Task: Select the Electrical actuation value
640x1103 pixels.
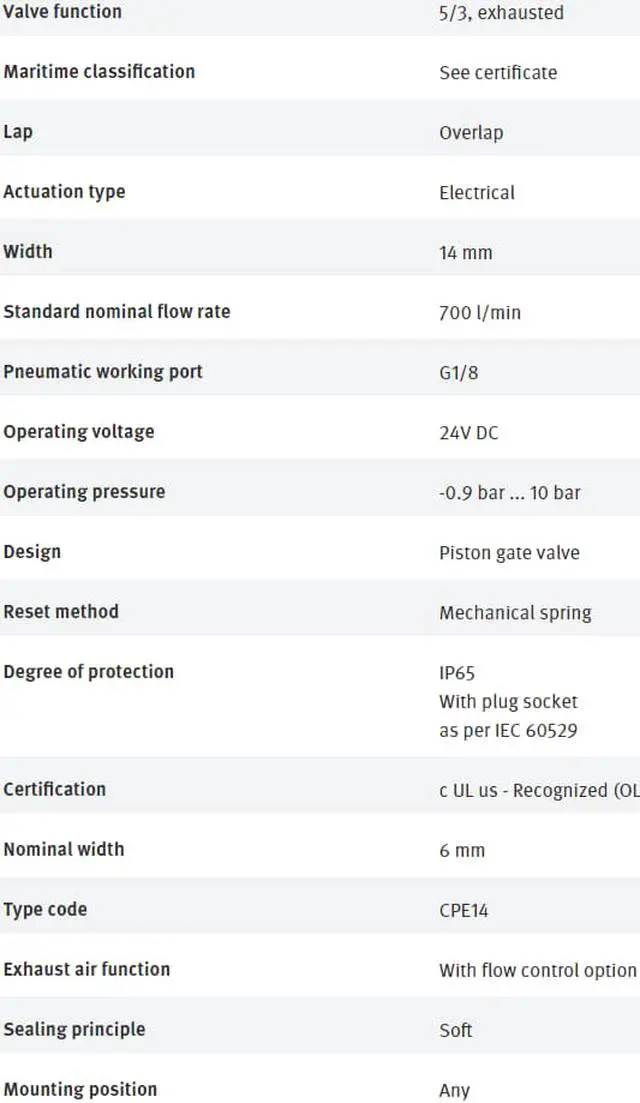Action: pos(477,192)
